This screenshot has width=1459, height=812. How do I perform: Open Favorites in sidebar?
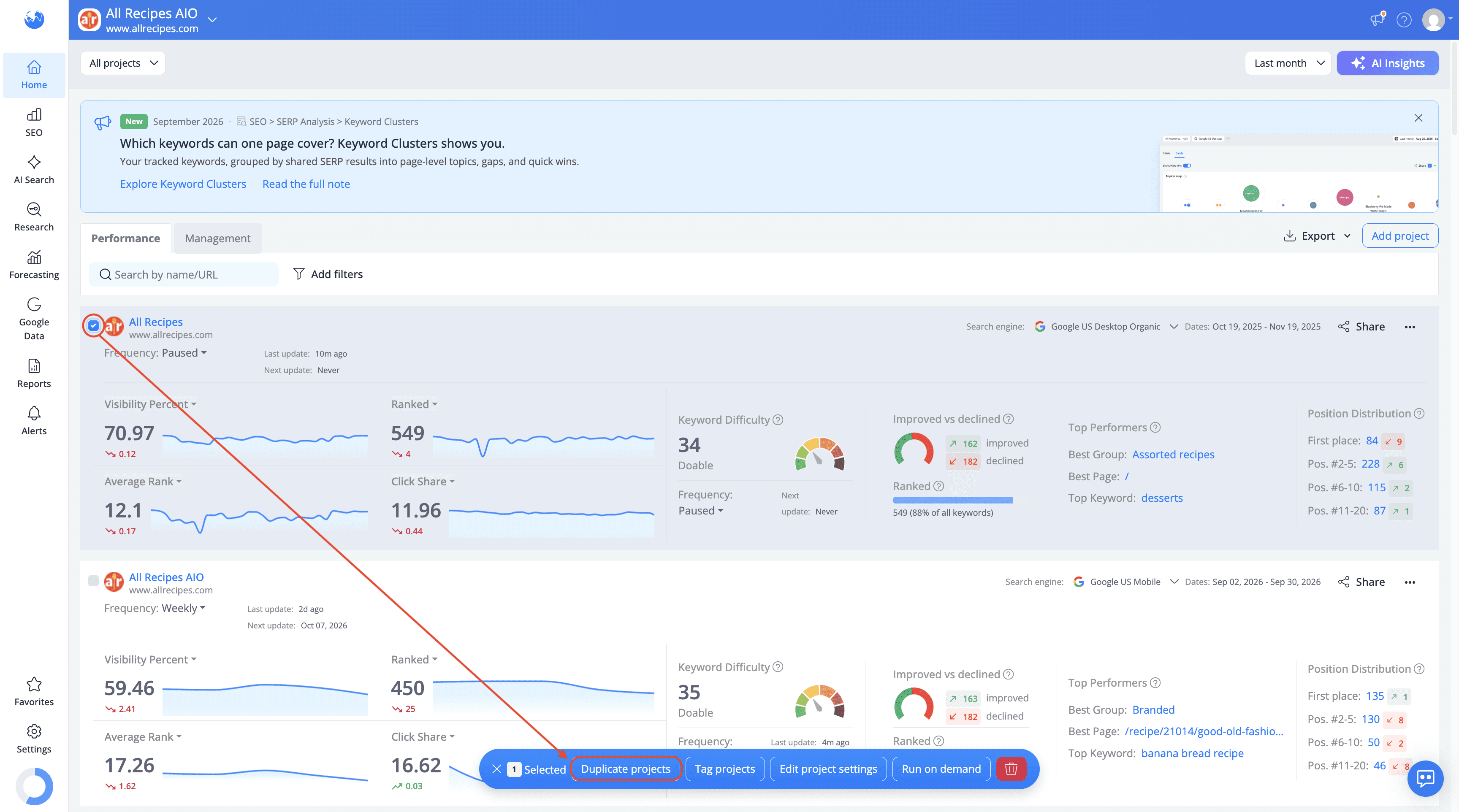tap(34, 692)
